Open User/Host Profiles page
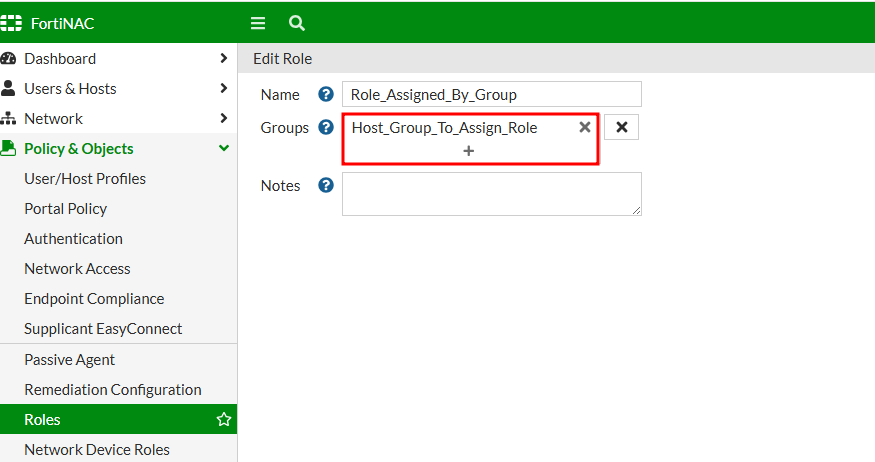This screenshot has height=462, width=875. click(x=85, y=178)
